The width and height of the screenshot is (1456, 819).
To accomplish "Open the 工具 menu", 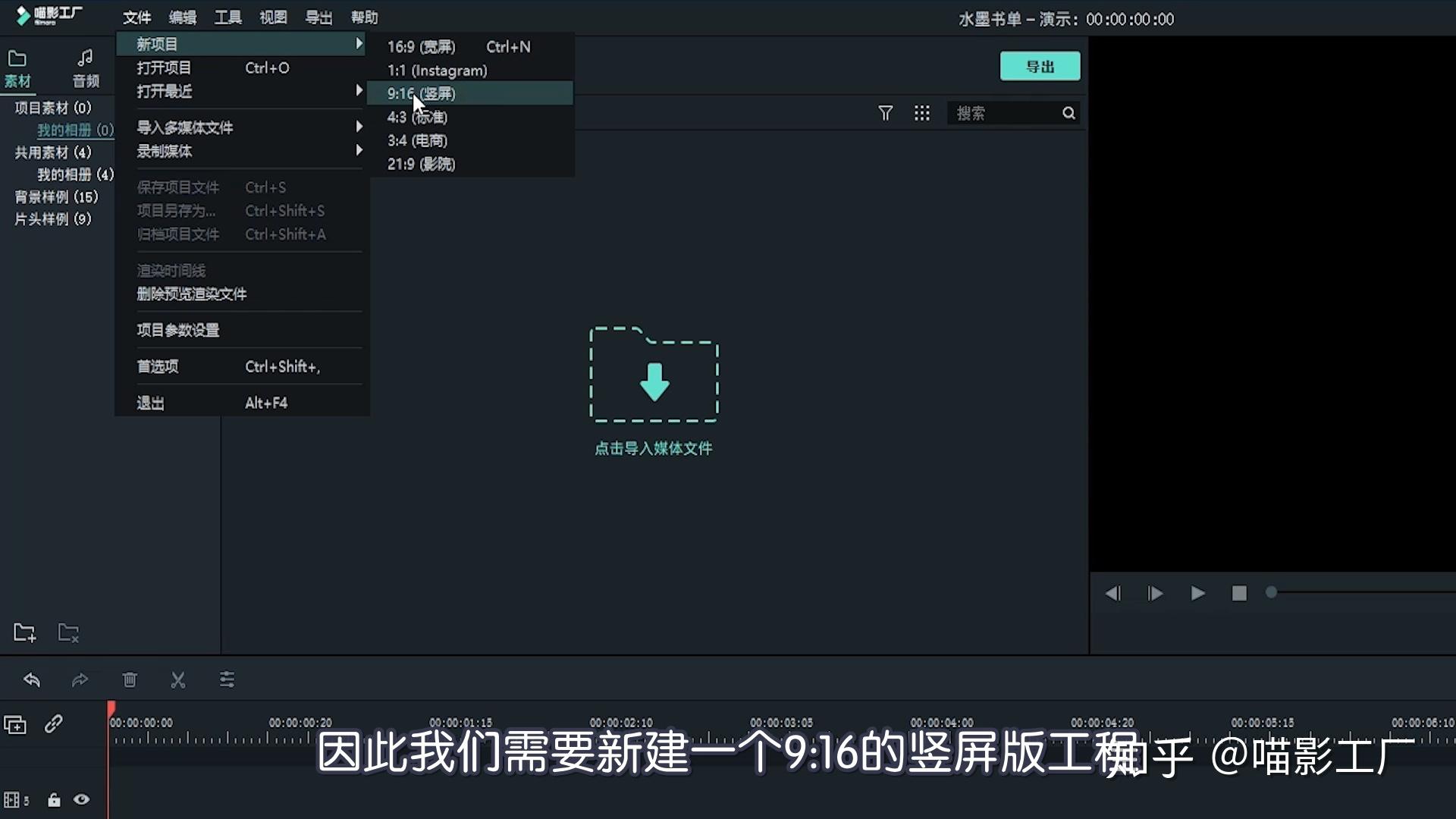I will (228, 17).
